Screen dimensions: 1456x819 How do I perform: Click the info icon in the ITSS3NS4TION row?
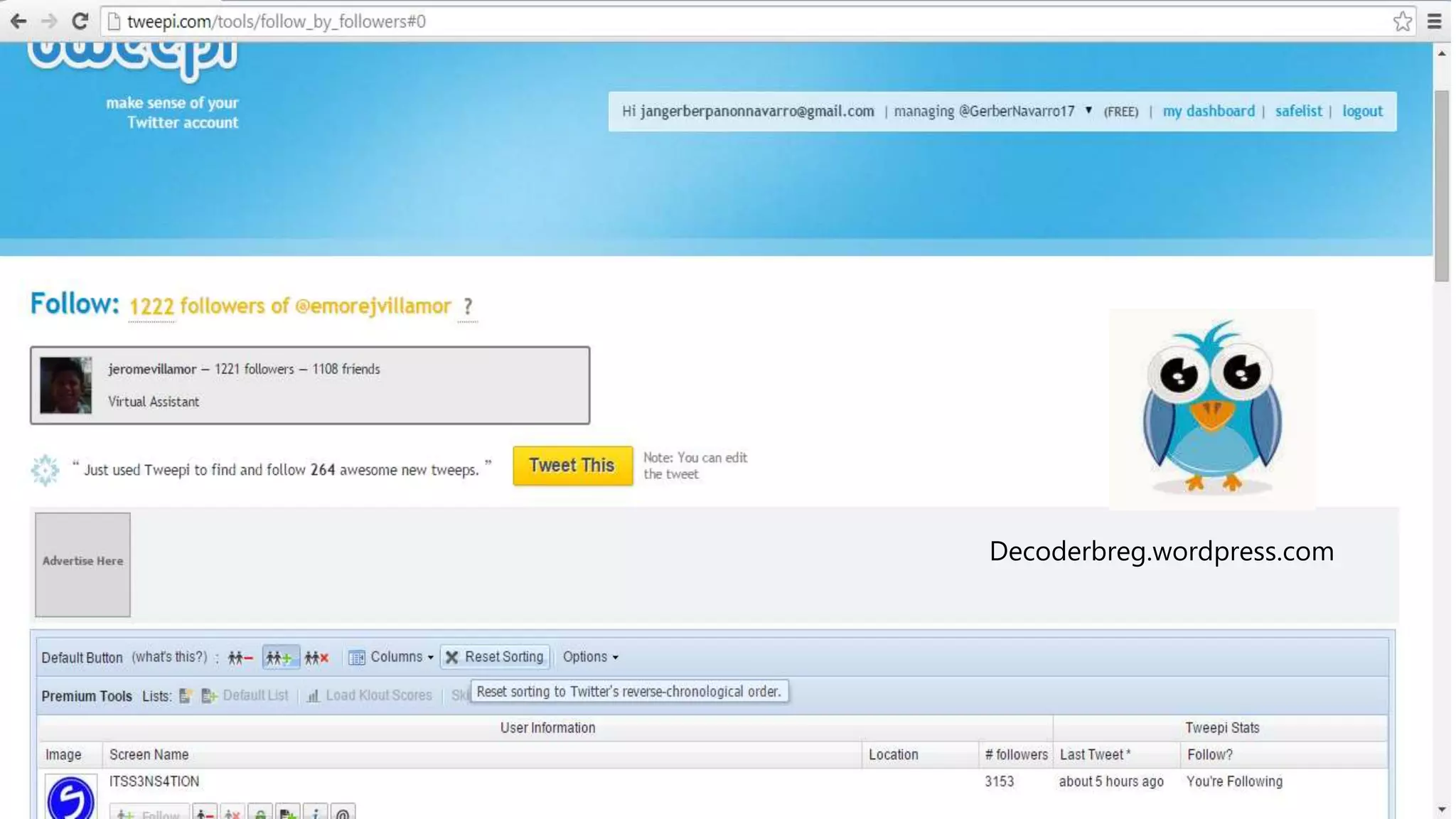[315, 812]
